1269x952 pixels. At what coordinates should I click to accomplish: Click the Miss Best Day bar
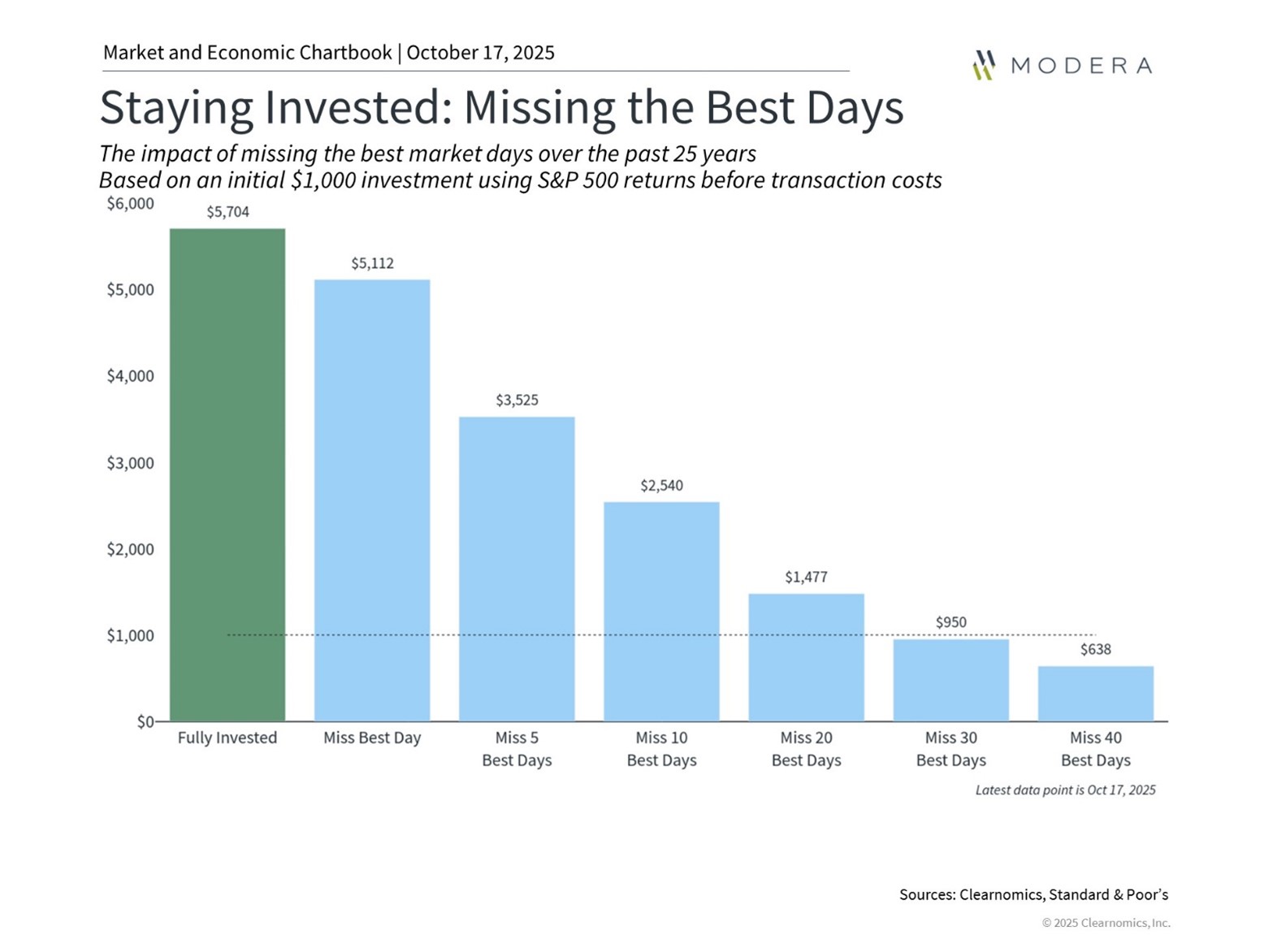(x=372, y=500)
